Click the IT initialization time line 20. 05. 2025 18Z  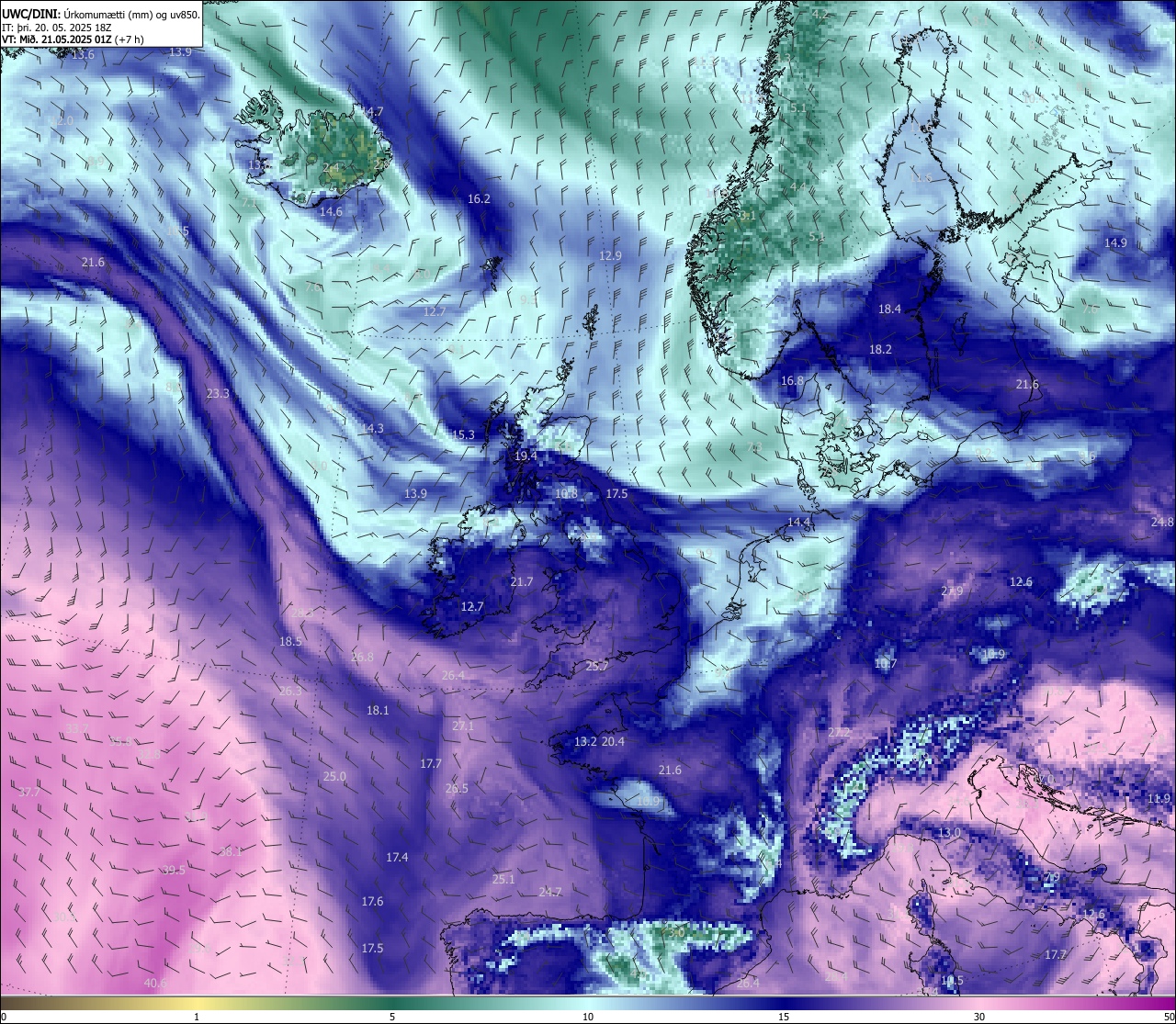pos(57,28)
